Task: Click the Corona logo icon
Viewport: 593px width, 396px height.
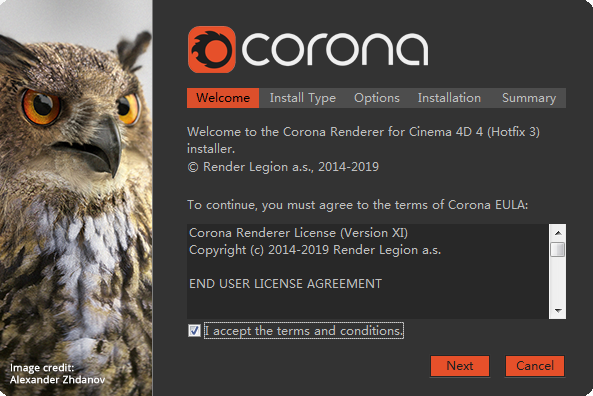Action: (x=212, y=50)
